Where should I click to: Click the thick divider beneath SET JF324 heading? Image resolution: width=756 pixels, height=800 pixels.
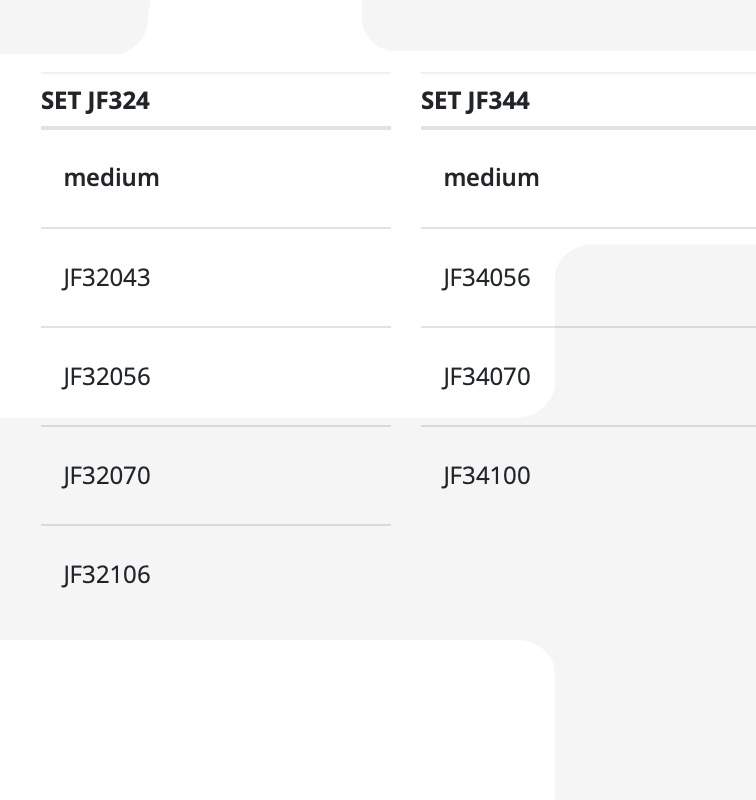pos(216,128)
